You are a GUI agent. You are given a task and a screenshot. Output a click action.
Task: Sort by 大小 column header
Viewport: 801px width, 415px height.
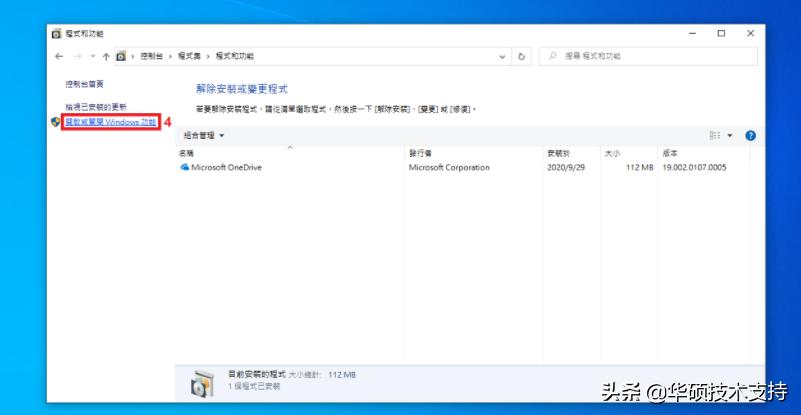coord(612,153)
